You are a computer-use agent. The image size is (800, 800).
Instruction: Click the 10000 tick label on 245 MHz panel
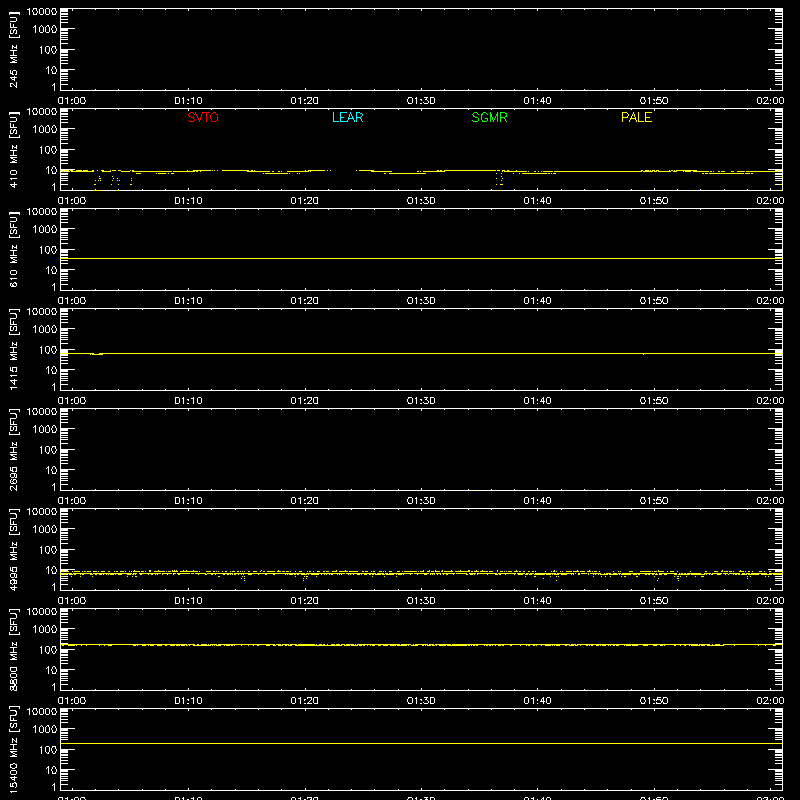[x=42, y=12]
